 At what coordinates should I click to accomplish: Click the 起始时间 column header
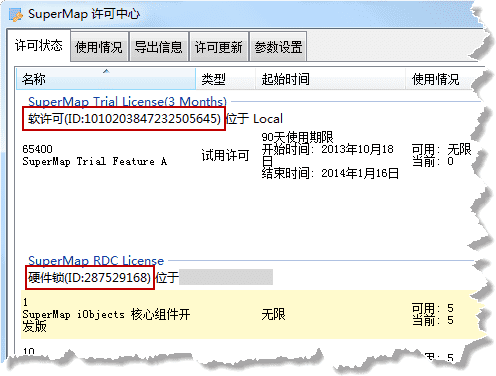coord(330,79)
